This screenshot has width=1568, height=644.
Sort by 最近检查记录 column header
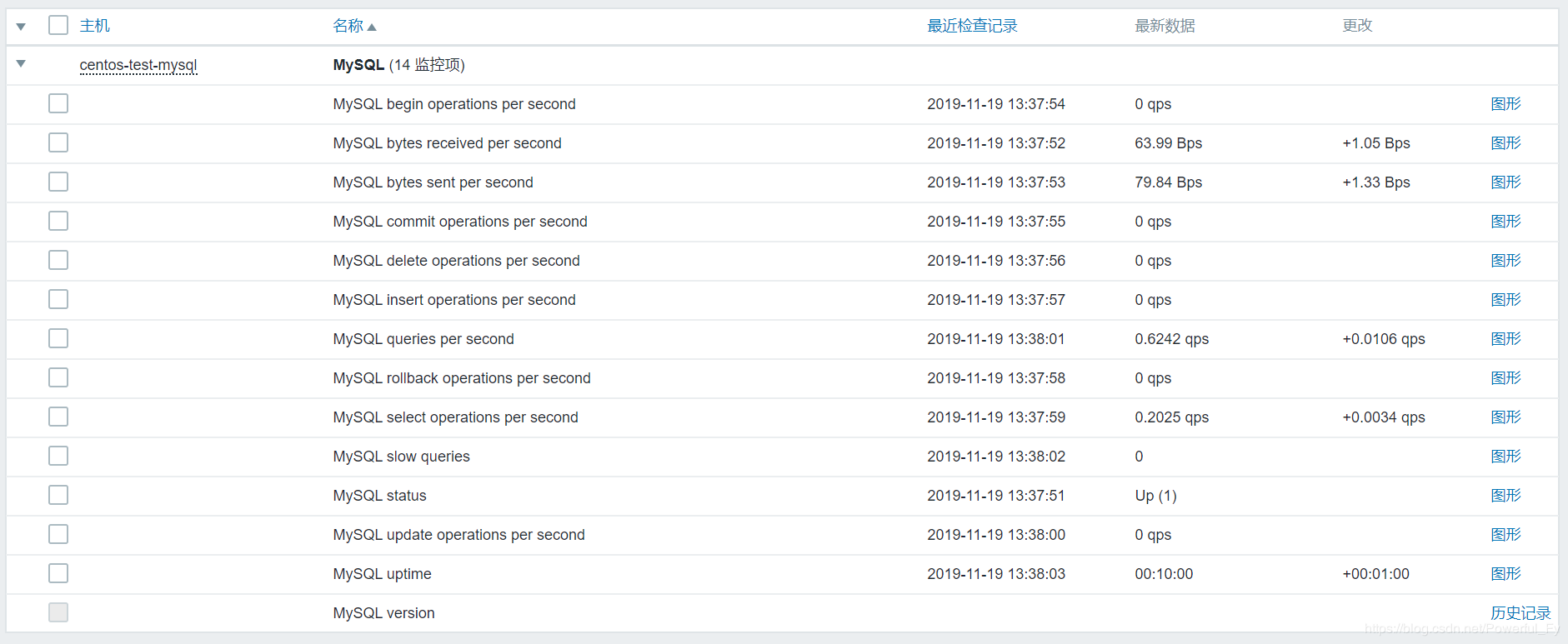972,26
